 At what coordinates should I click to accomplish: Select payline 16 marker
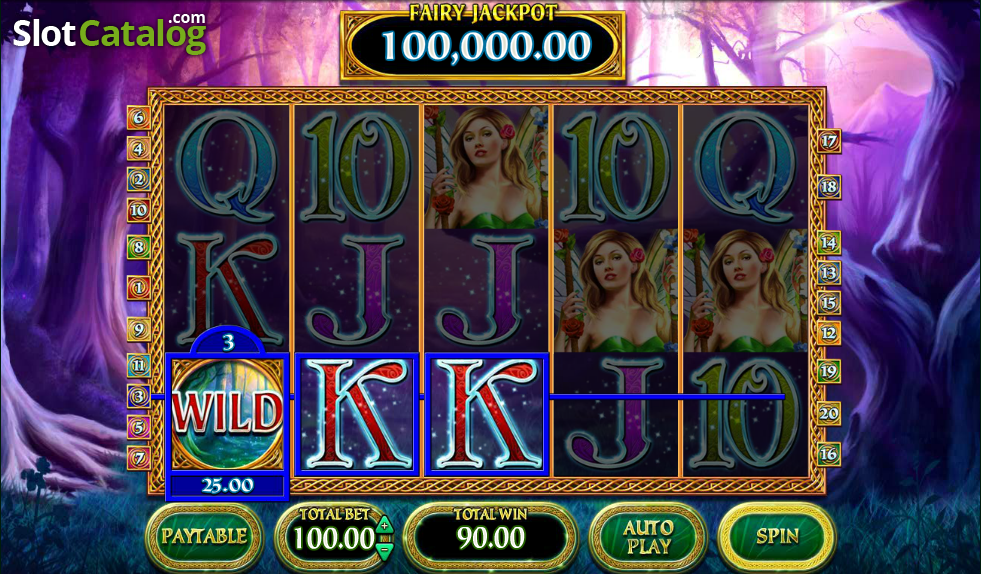pyautogui.click(x=828, y=454)
